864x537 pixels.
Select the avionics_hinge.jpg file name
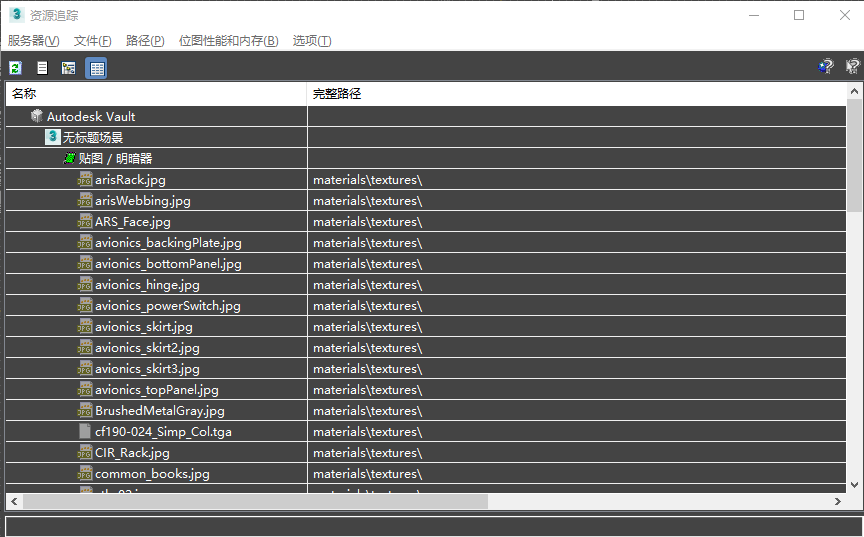(147, 285)
